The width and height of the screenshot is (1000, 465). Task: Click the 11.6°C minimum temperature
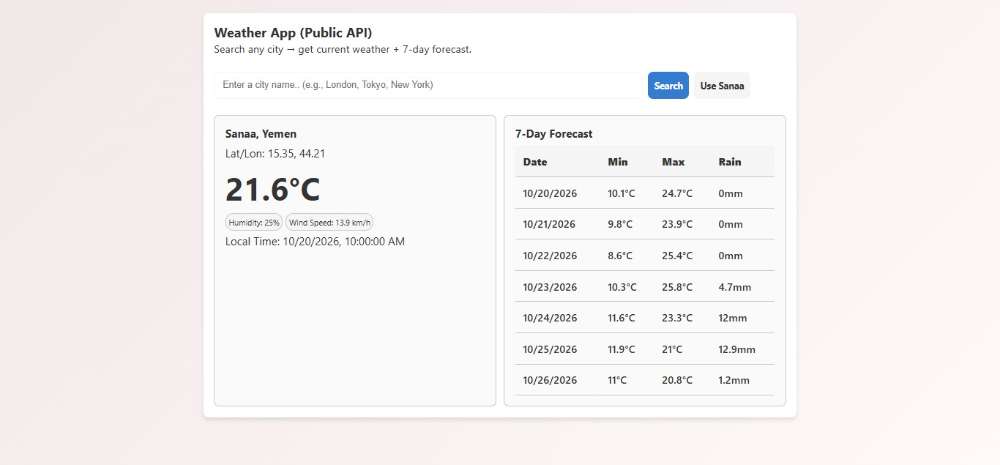tap(621, 318)
